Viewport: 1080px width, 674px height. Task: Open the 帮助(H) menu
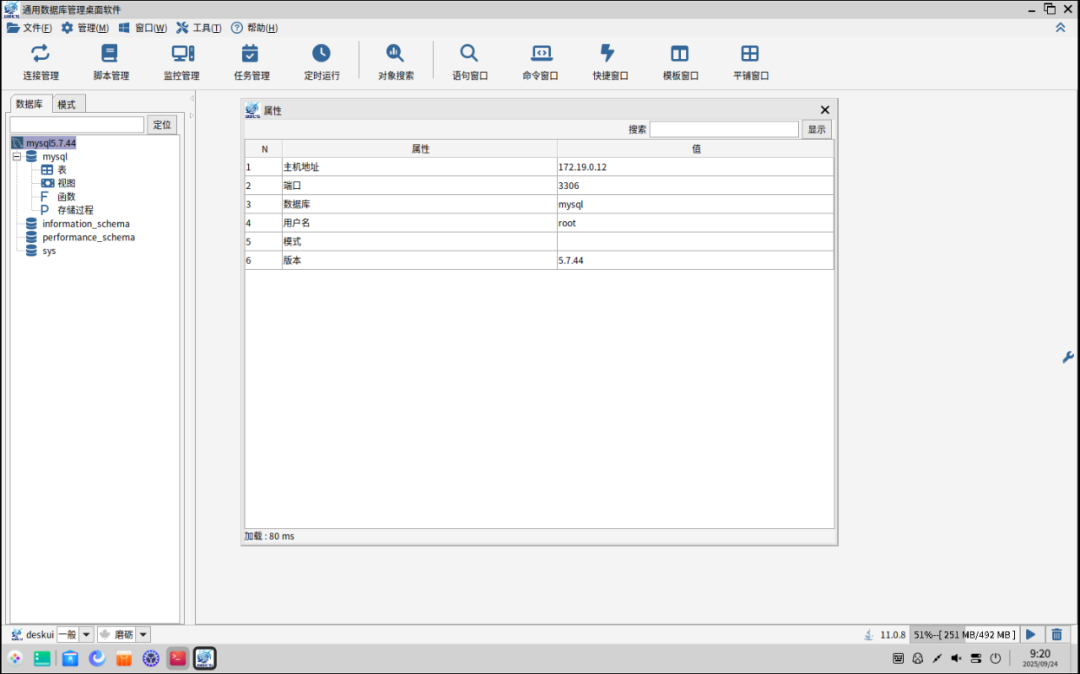click(x=254, y=28)
